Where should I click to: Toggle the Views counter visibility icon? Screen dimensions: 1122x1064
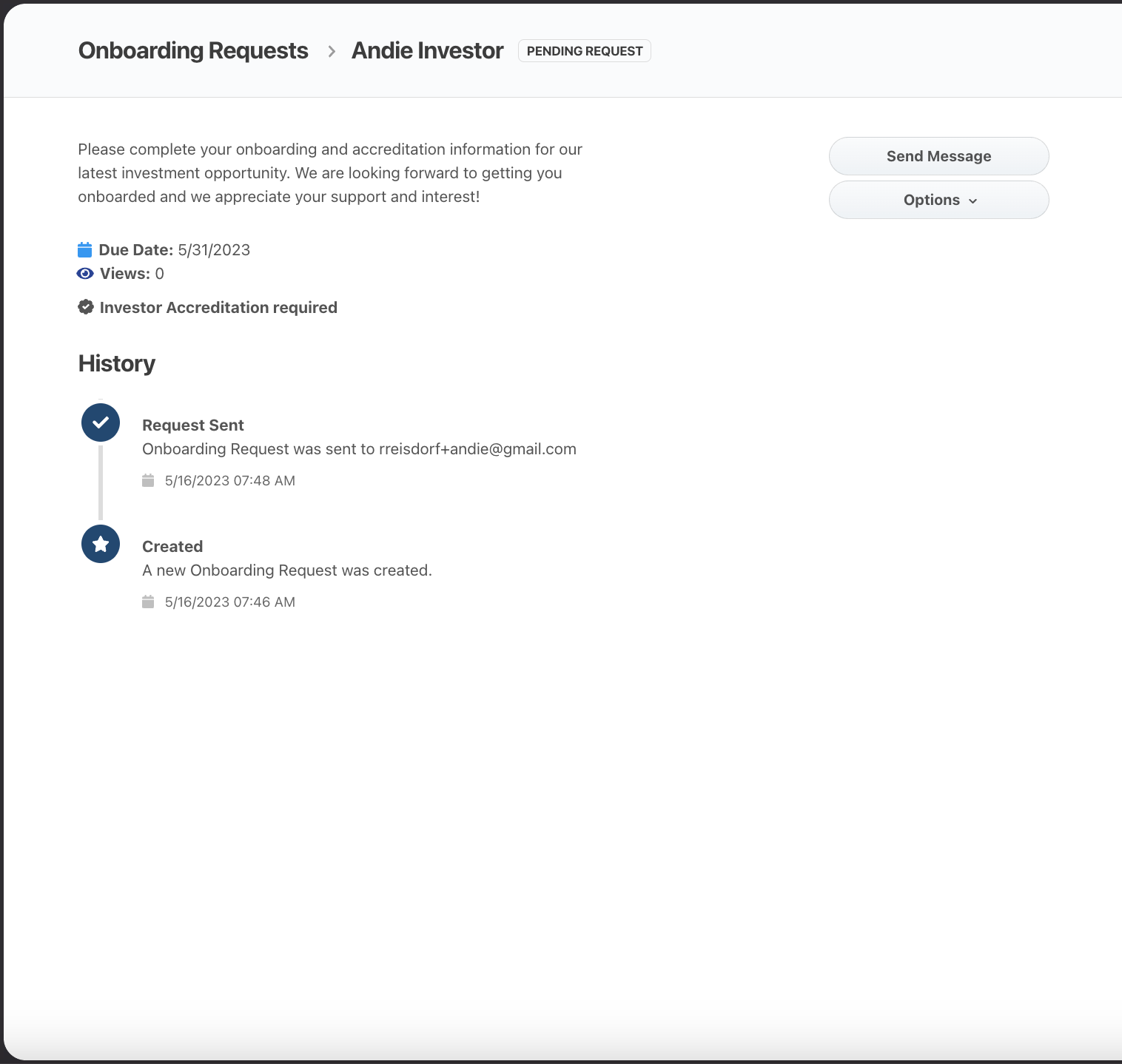pyautogui.click(x=85, y=273)
